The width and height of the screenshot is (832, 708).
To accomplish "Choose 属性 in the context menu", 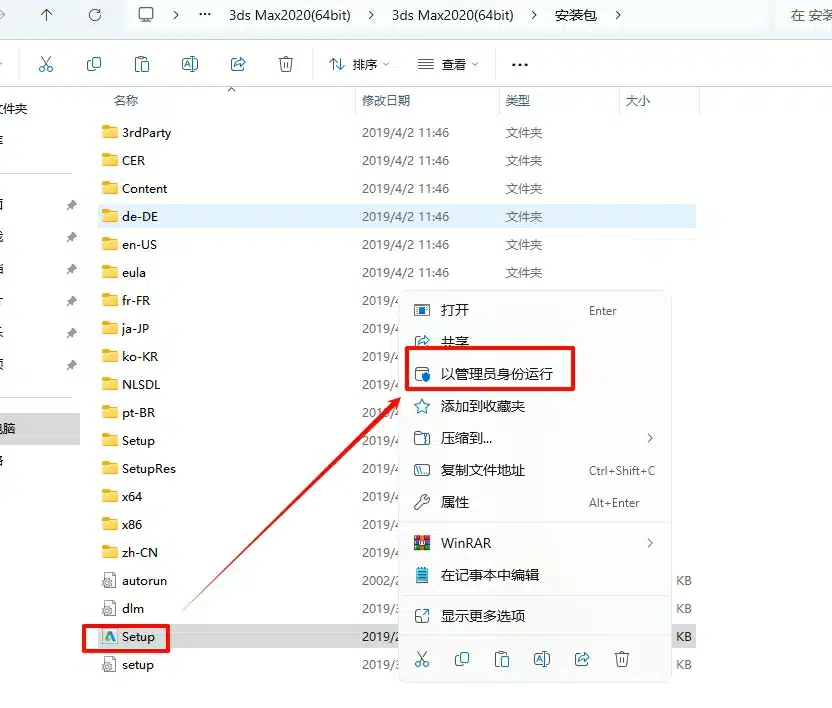I will click(x=455, y=502).
